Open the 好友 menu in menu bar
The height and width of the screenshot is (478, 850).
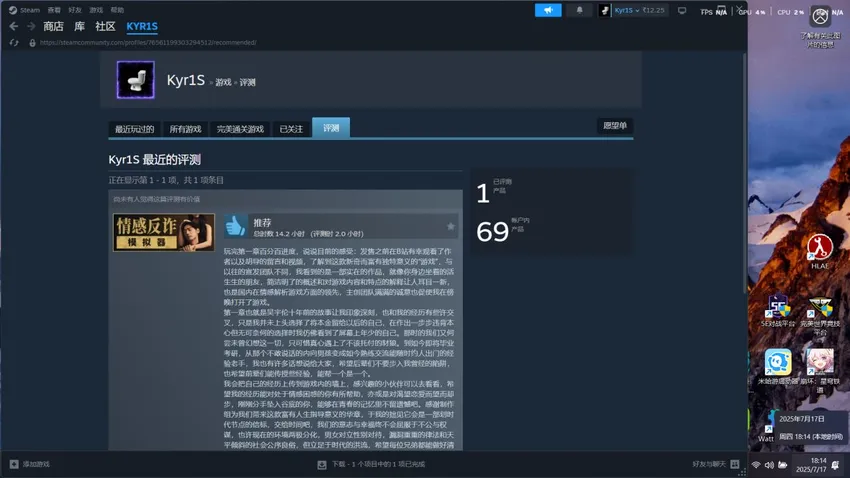coord(75,9)
